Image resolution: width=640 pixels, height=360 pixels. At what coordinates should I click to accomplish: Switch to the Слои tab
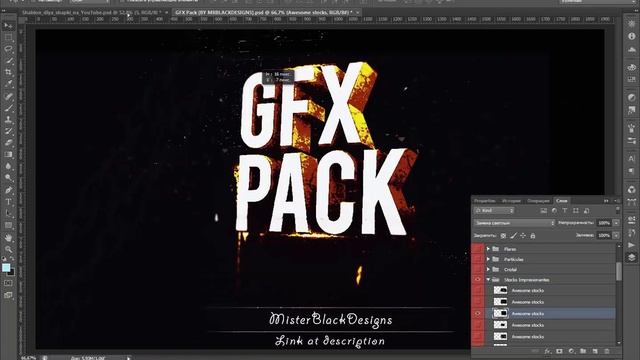562,201
